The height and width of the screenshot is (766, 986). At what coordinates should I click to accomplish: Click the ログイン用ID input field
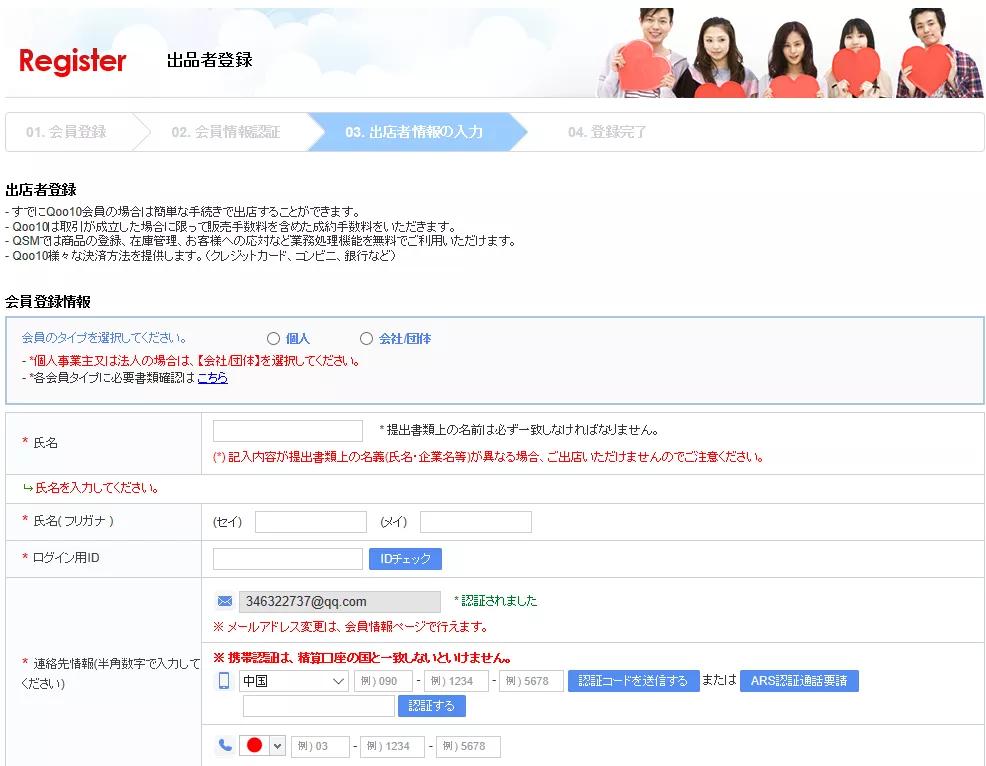click(x=288, y=559)
